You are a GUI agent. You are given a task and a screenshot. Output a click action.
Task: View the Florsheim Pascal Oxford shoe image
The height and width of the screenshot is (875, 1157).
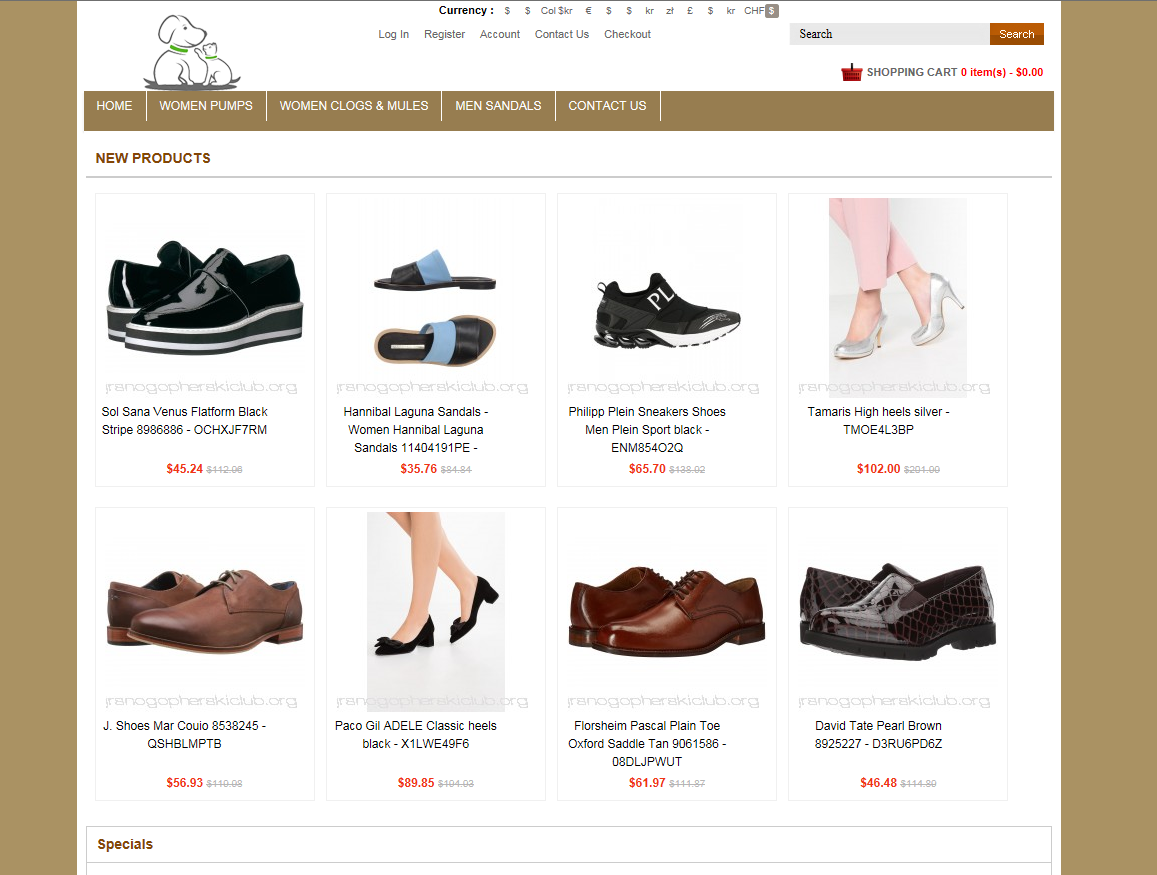666,612
